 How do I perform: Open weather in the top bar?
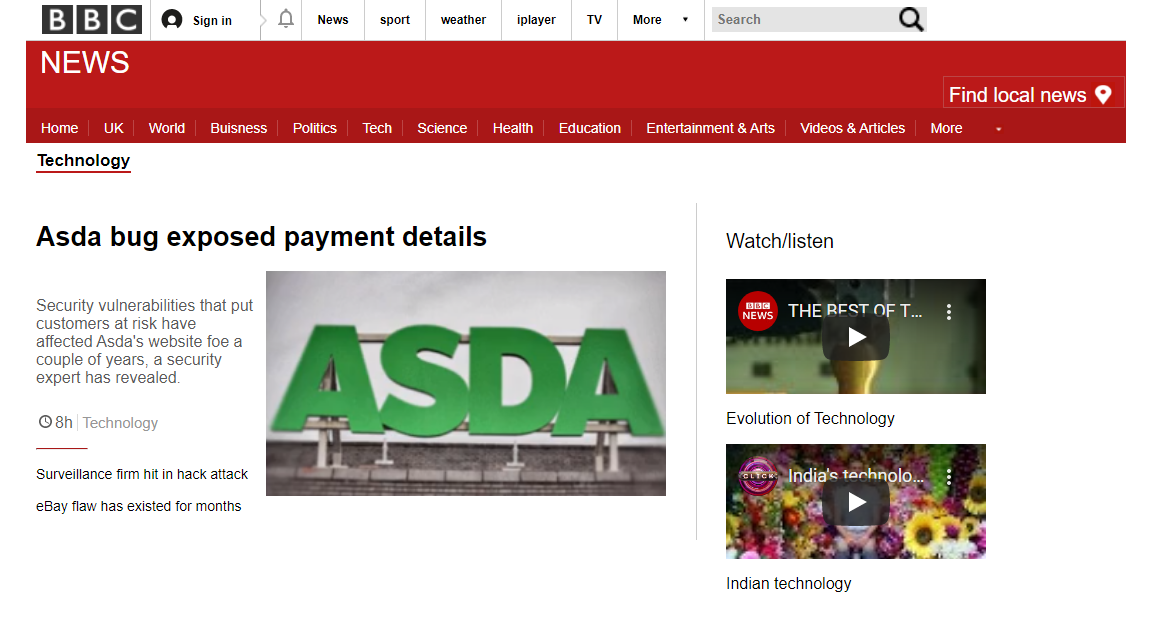(x=463, y=20)
